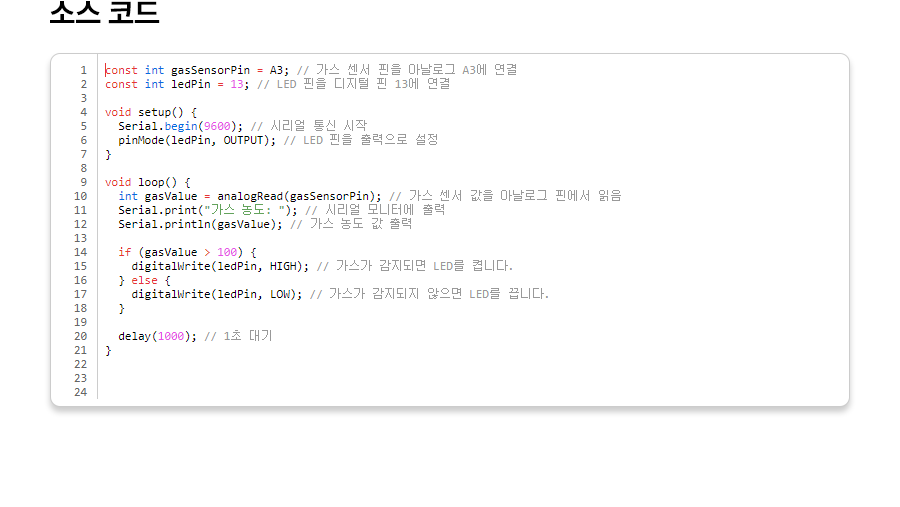The width and height of the screenshot is (900, 507).
Task: Click the setup function name
Action: [x=154, y=112]
